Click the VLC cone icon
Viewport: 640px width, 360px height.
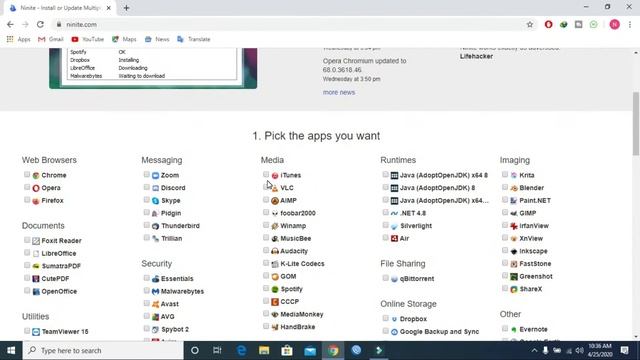pyautogui.click(x=275, y=188)
